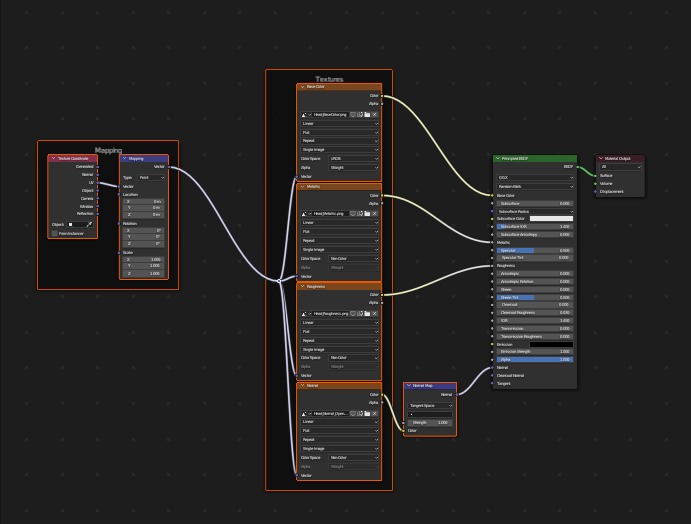Image resolution: width=691 pixels, height=524 pixels.
Task: Open the Mapping Type dropdown set to Point
Action: coord(151,178)
